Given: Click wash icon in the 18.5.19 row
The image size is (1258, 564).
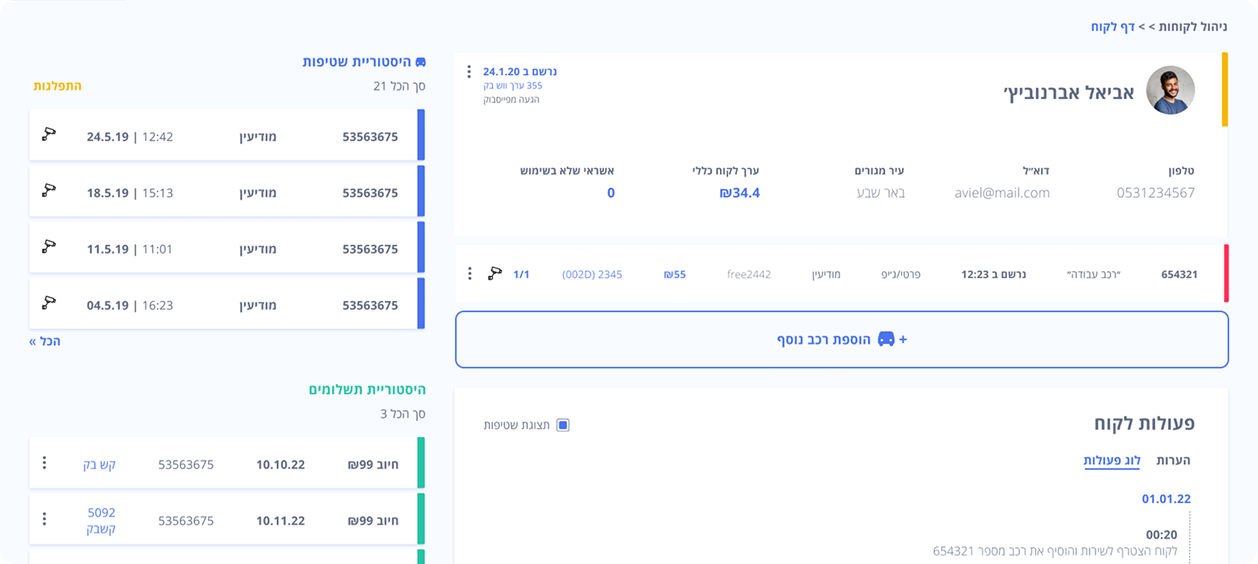Looking at the screenshot, I should pos(48,191).
